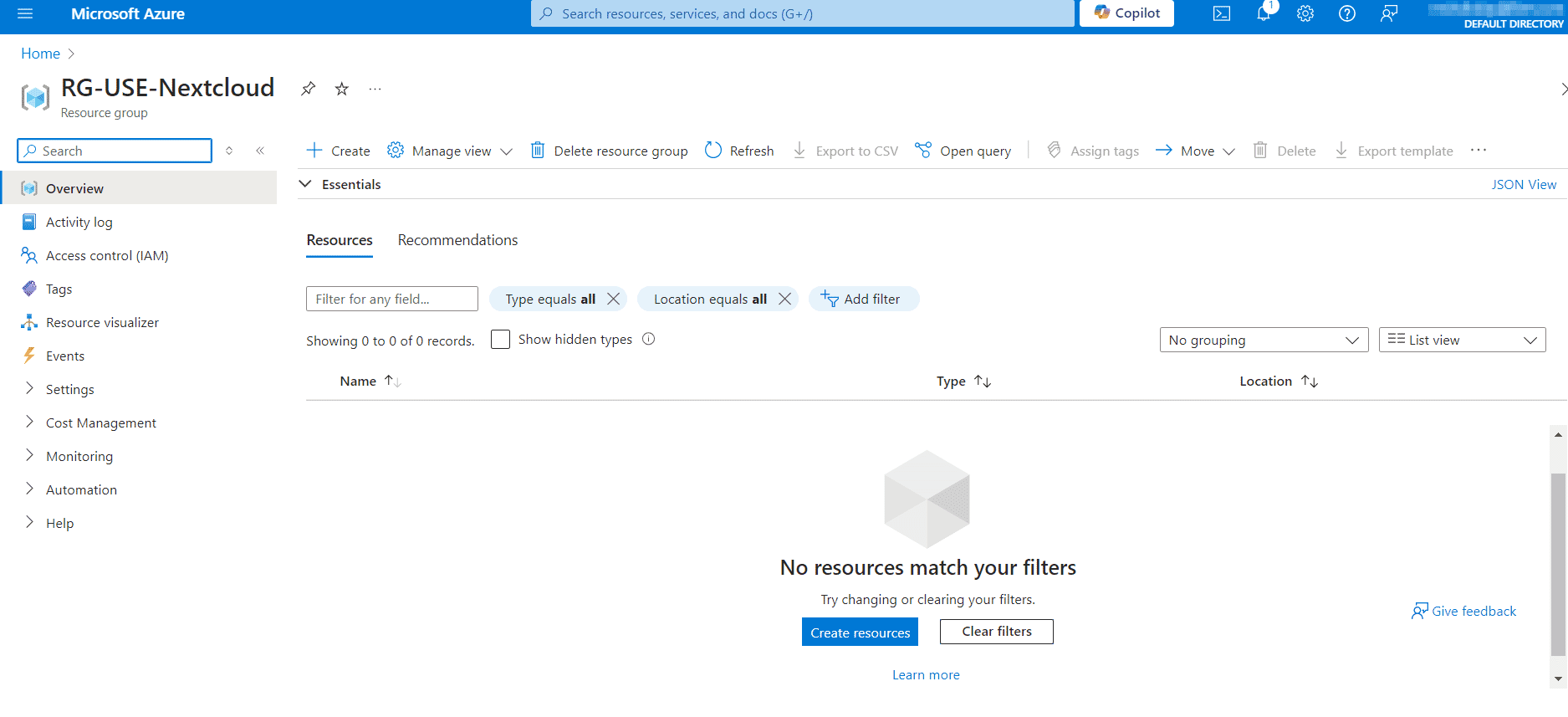Click Open query
1568x717 pixels.
963,151
